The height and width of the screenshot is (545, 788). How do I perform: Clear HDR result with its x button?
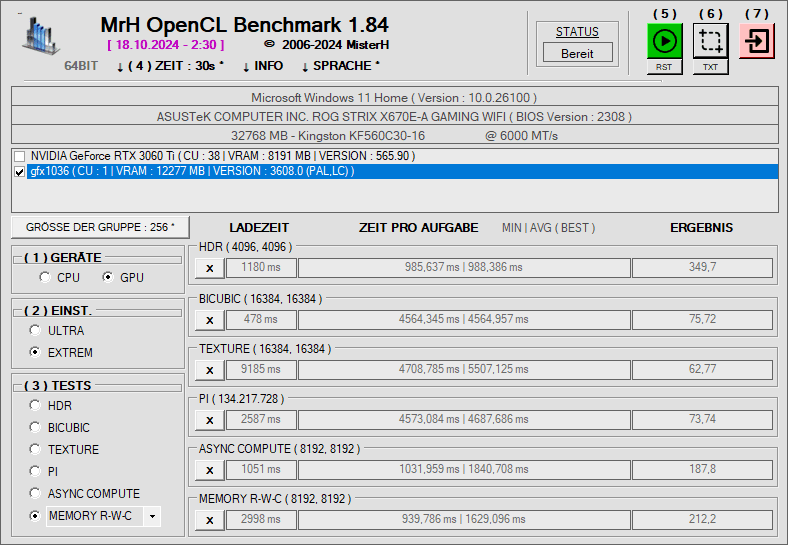coord(210,268)
